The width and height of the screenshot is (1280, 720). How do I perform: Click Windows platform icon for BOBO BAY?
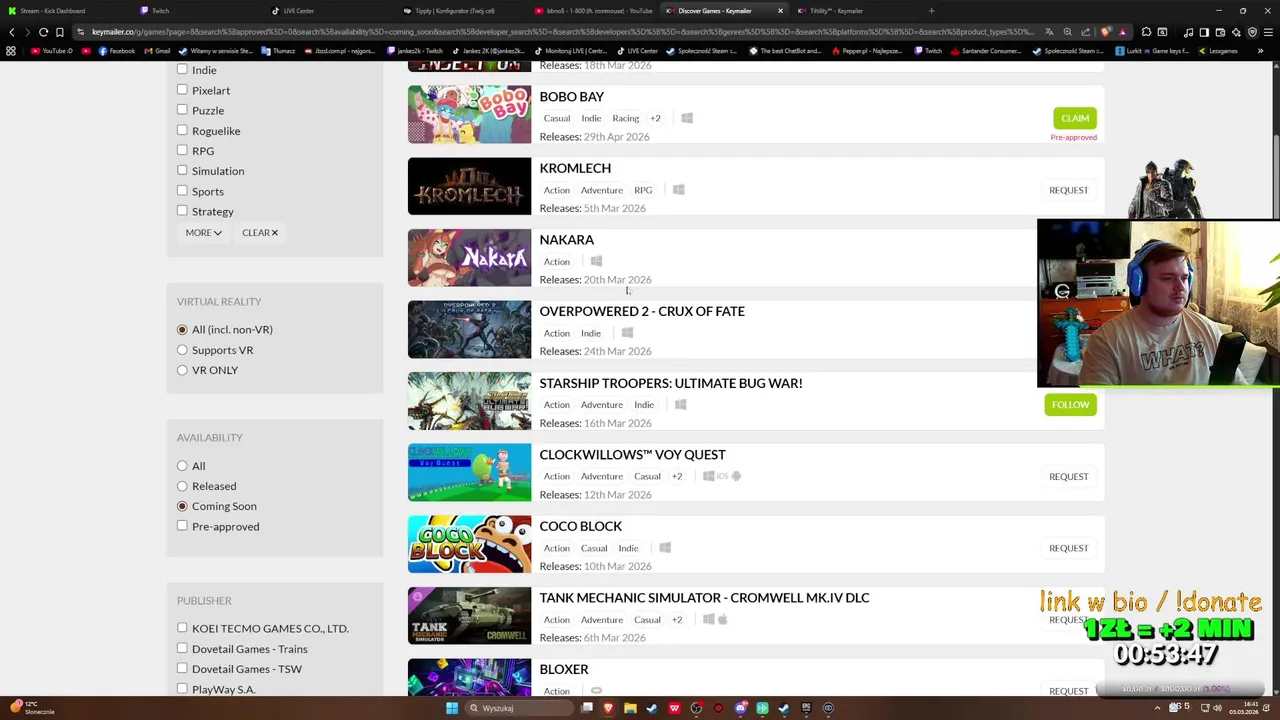click(x=687, y=118)
